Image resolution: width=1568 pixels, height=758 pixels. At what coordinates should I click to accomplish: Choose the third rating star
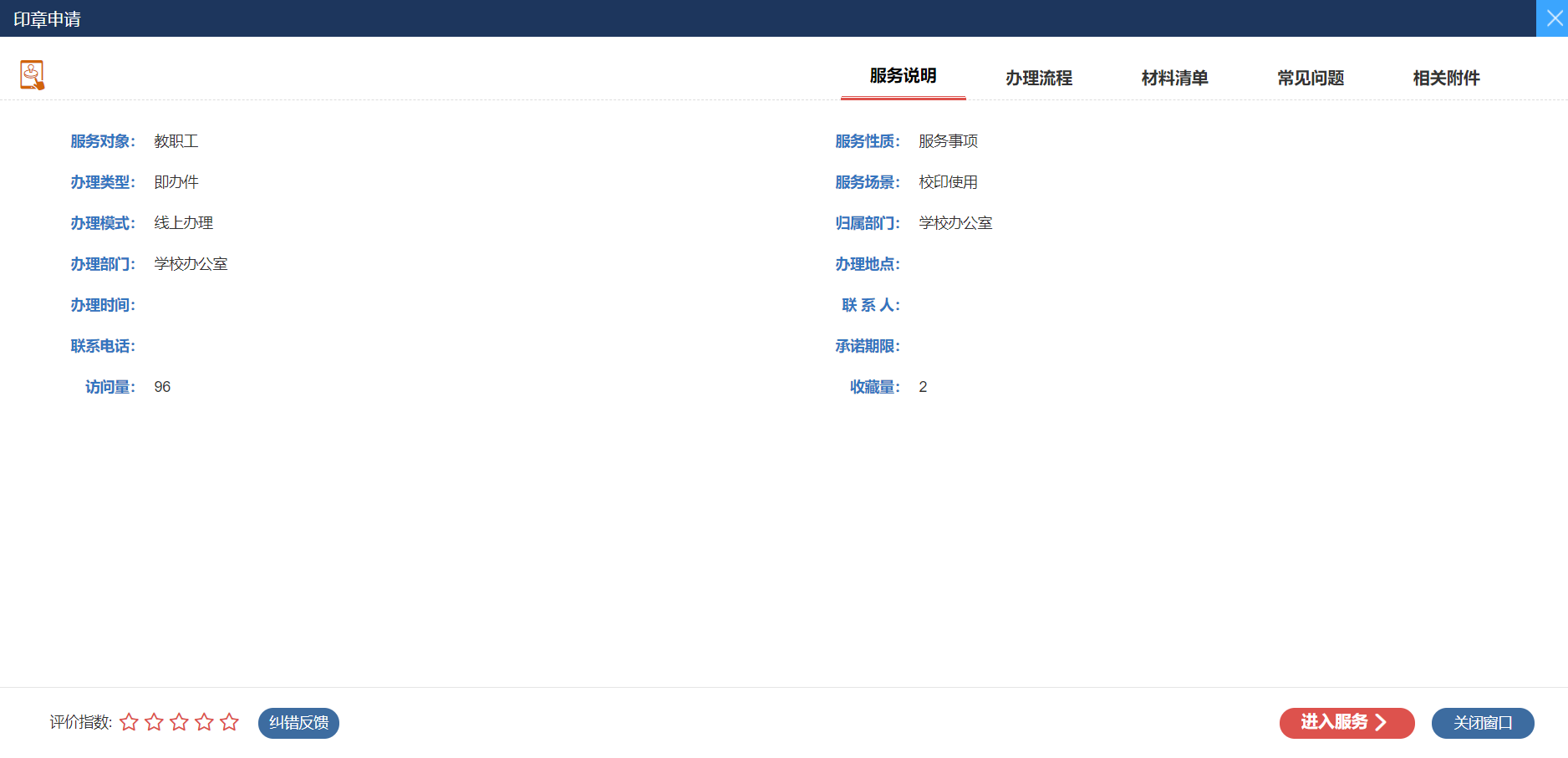pyautogui.click(x=179, y=722)
